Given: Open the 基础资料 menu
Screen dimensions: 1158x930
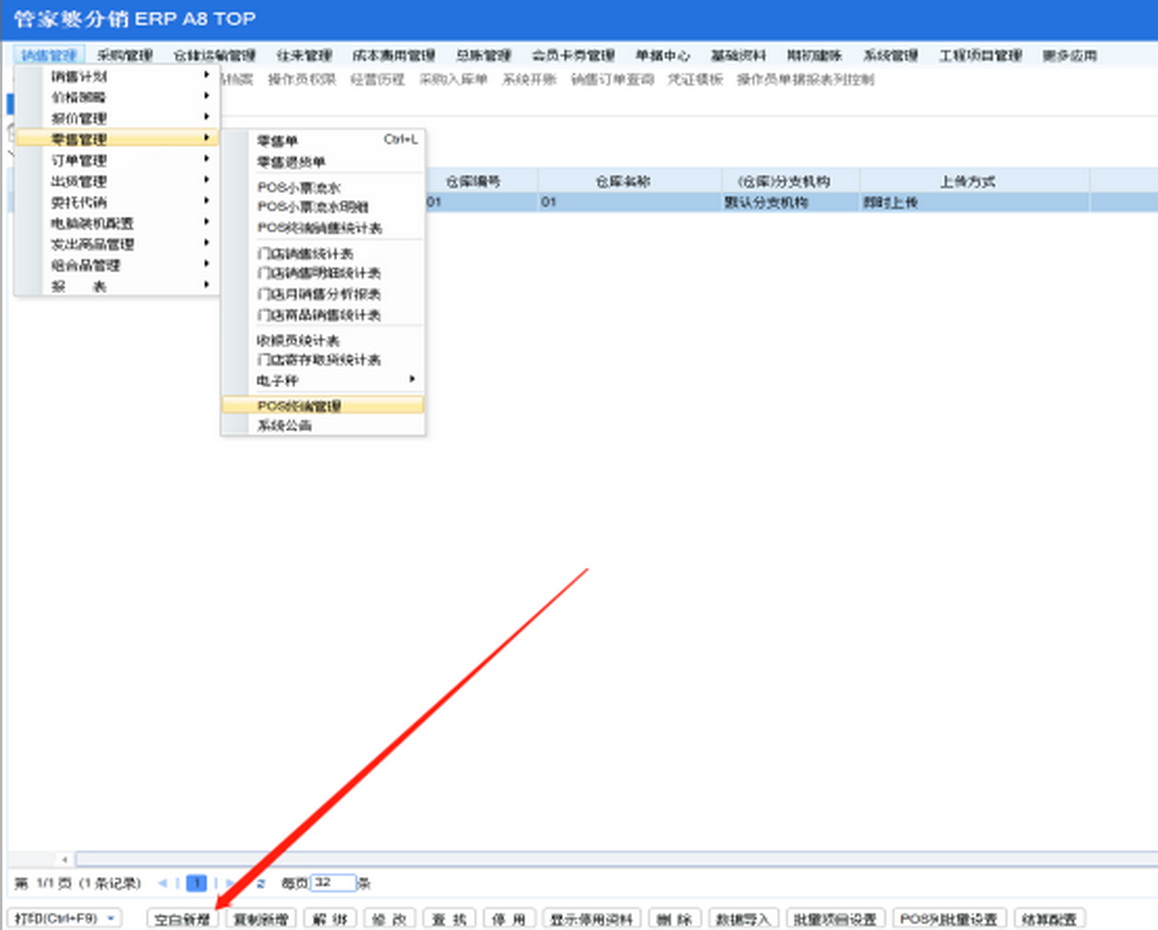Looking at the screenshot, I should point(738,56).
